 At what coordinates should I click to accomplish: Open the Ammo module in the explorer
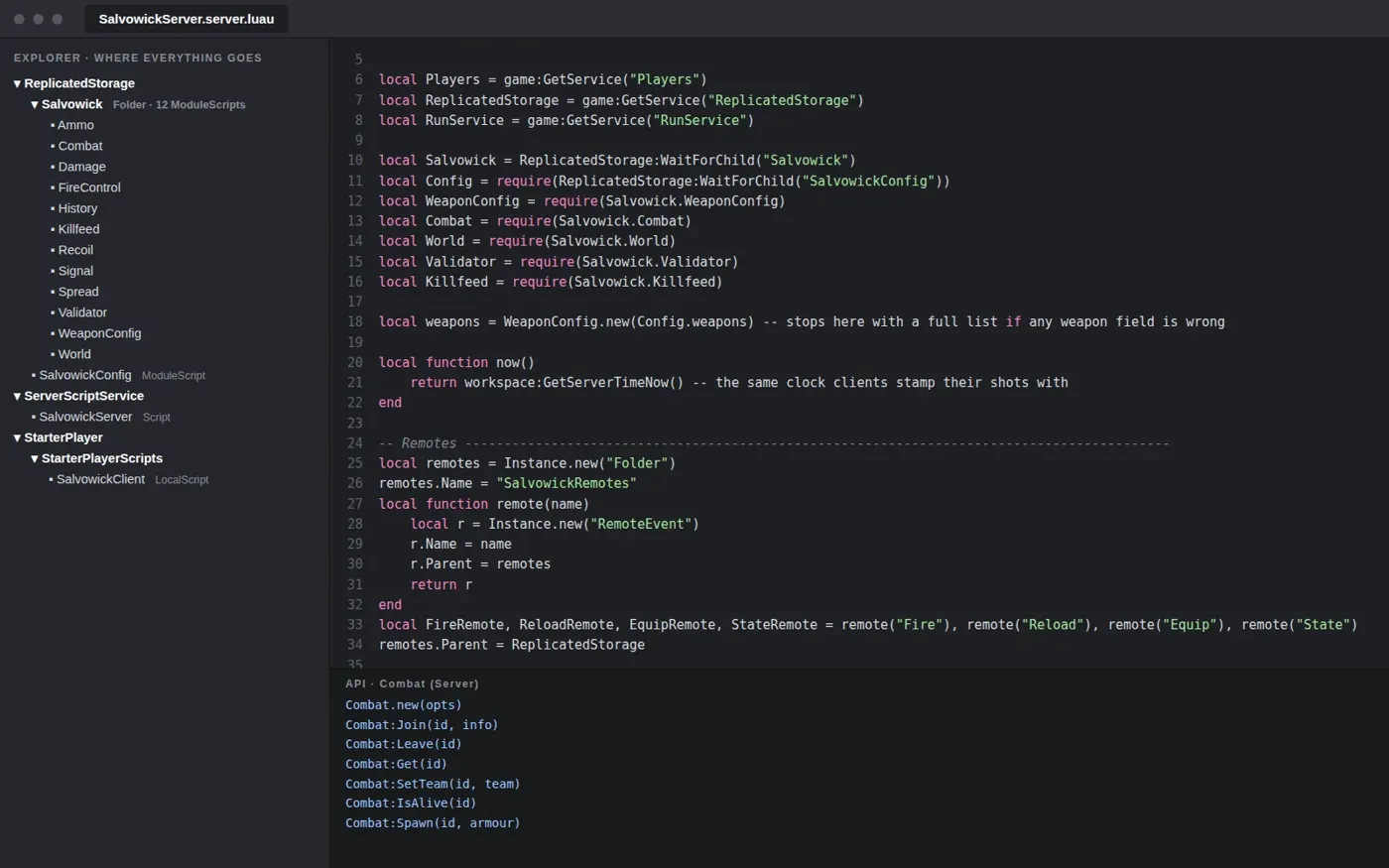pyautogui.click(x=75, y=125)
